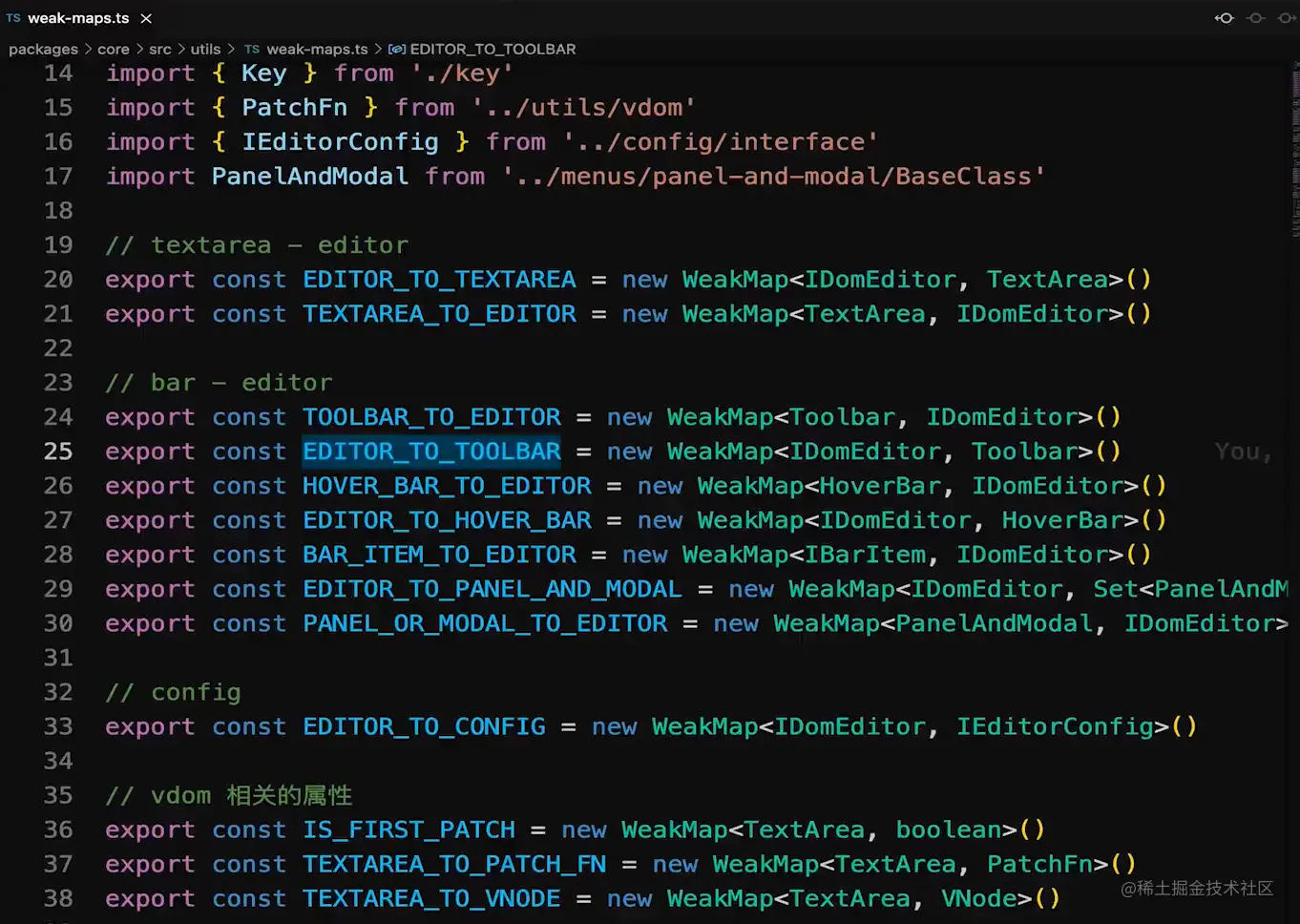The width and height of the screenshot is (1300, 924).
Task: Click the TOOLBAR_TO_EDITOR constant name
Action: pyautogui.click(x=432, y=417)
